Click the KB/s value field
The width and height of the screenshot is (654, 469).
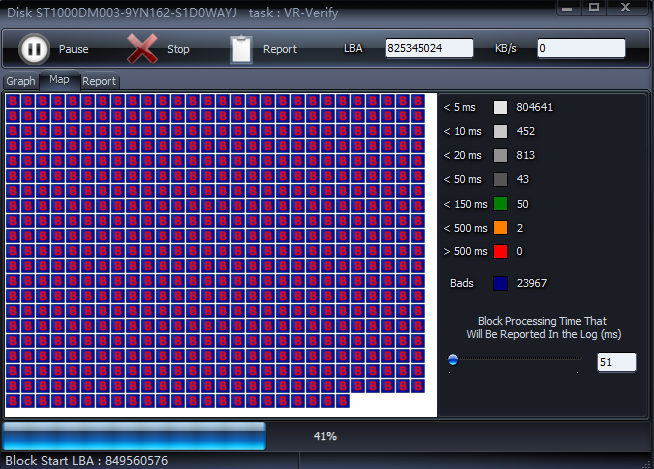(x=580, y=48)
